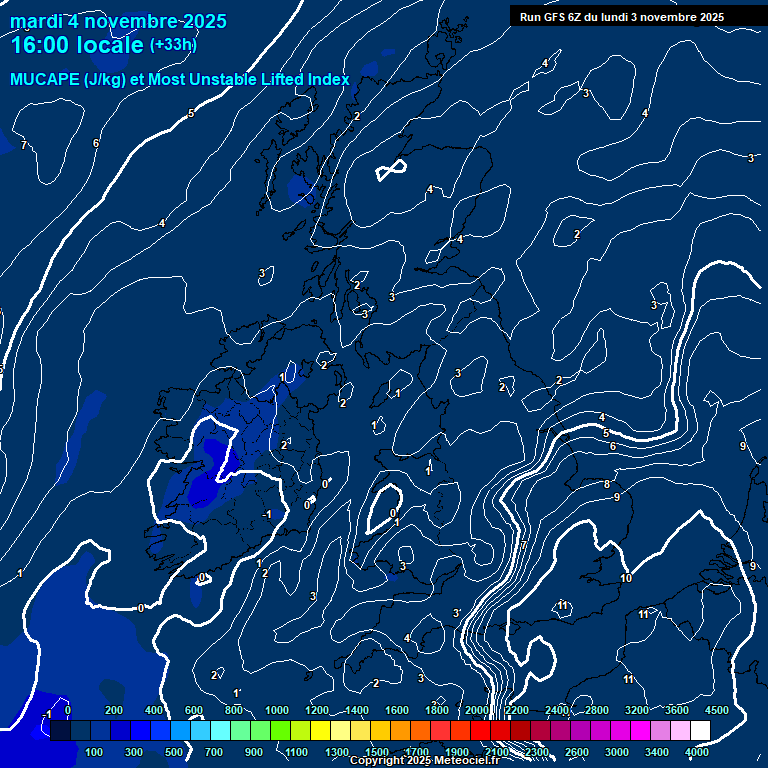The width and height of the screenshot is (768, 768).
Task: Click the (+33h) forecast offset text
Action: pos(173,45)
